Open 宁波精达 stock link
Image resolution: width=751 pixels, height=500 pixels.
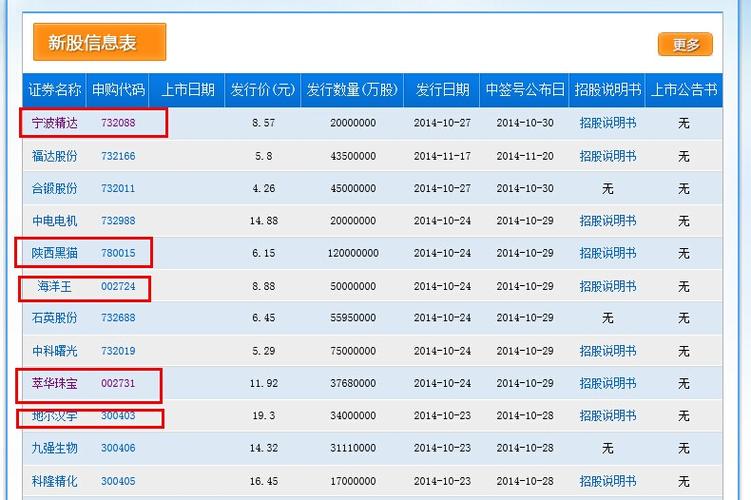point(55,123)
